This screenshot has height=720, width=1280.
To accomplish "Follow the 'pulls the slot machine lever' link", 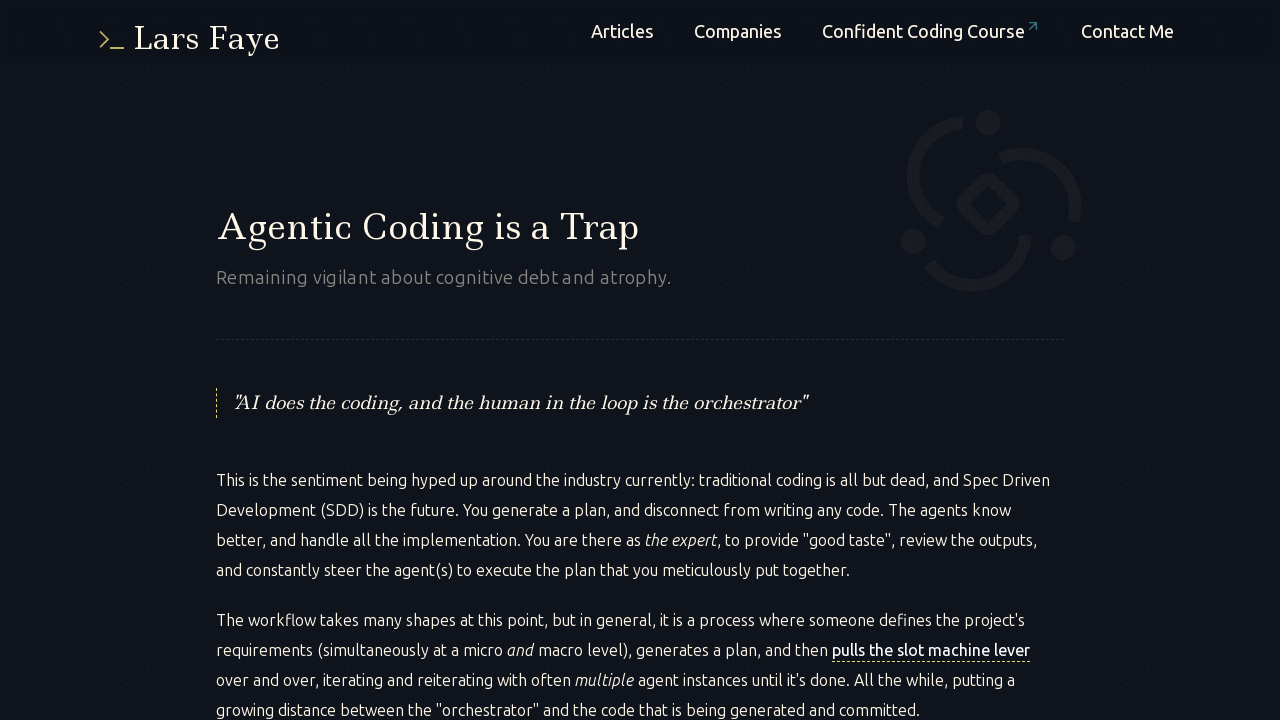I will (x=931, y=650).
